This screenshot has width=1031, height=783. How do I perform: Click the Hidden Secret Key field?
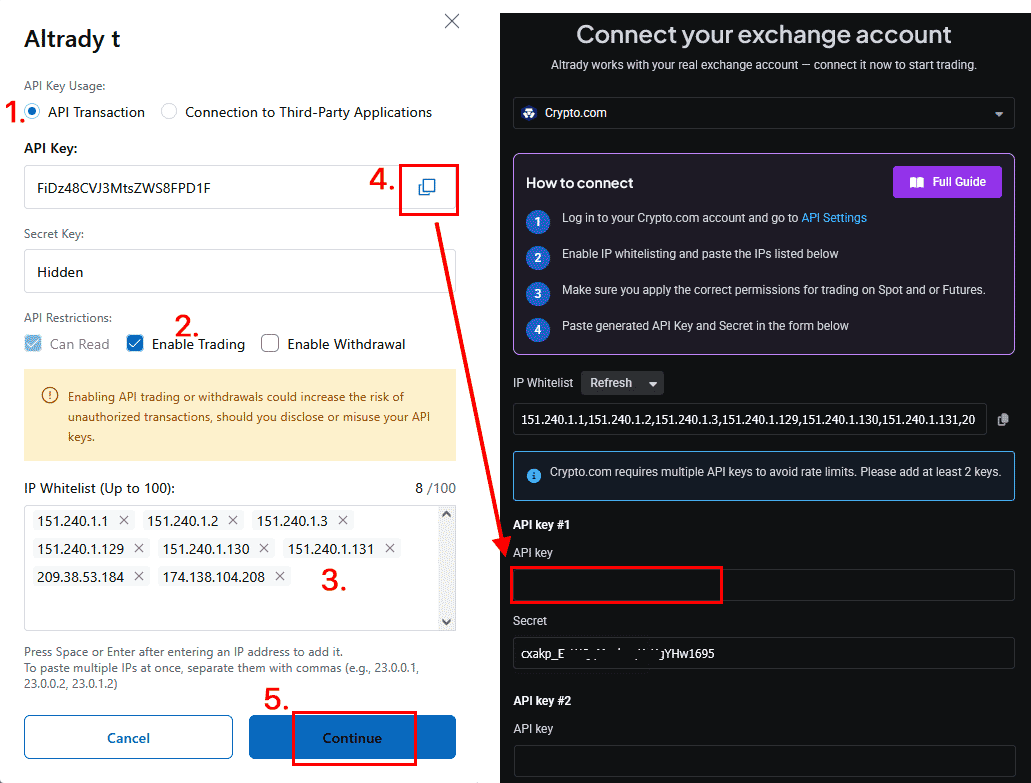pyautogui.click(x=240, y=271)
